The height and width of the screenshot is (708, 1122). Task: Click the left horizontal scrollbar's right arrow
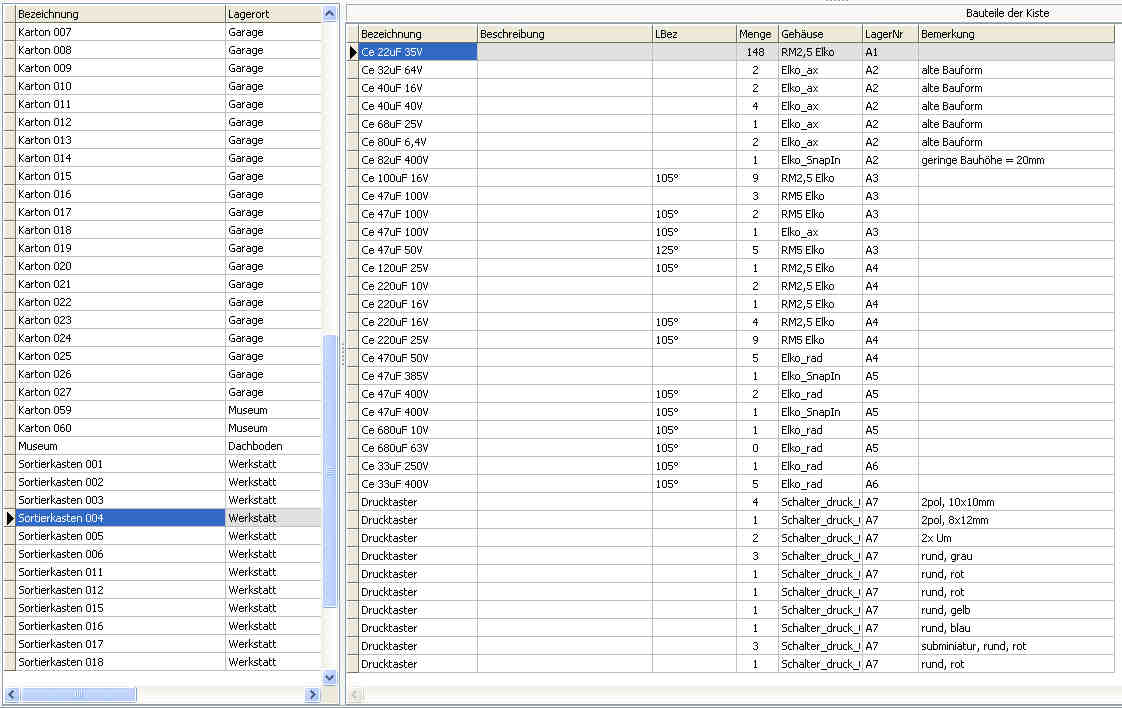coord(312,694)
